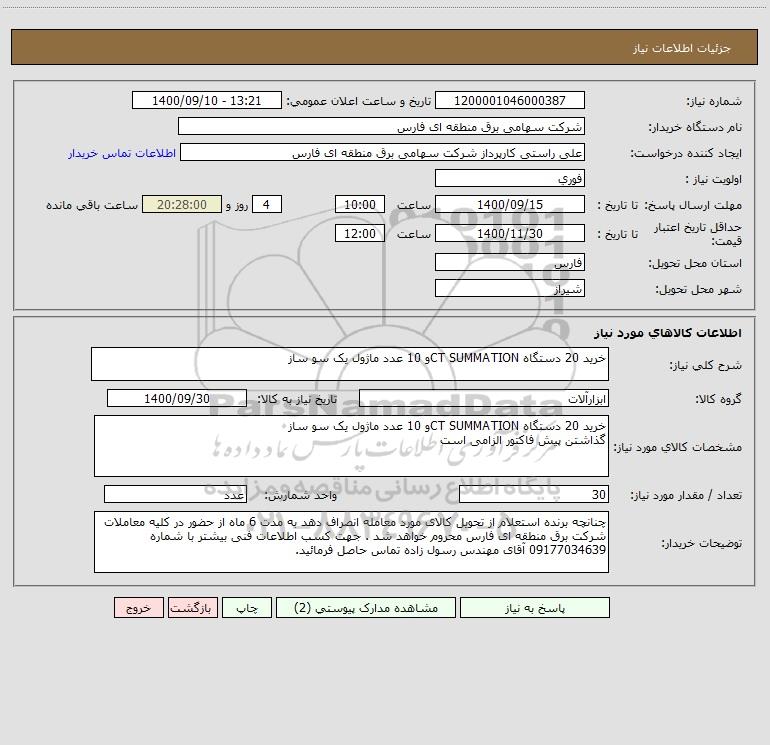This screenshot has height=745, width=770.
Task: Click the نام دستگاه خریدار label
Action: click(x=695, y=128)
